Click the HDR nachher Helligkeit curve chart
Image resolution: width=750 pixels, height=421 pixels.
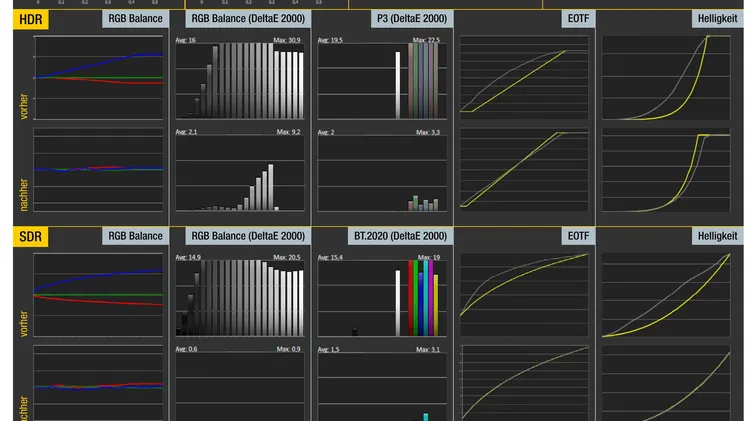point(670,170)
